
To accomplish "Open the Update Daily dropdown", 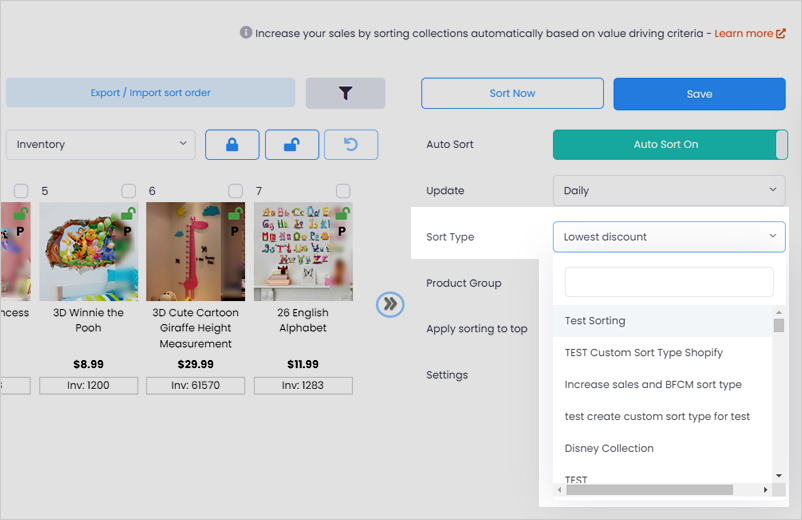I will pyautogui.click(x=669, y=191).
